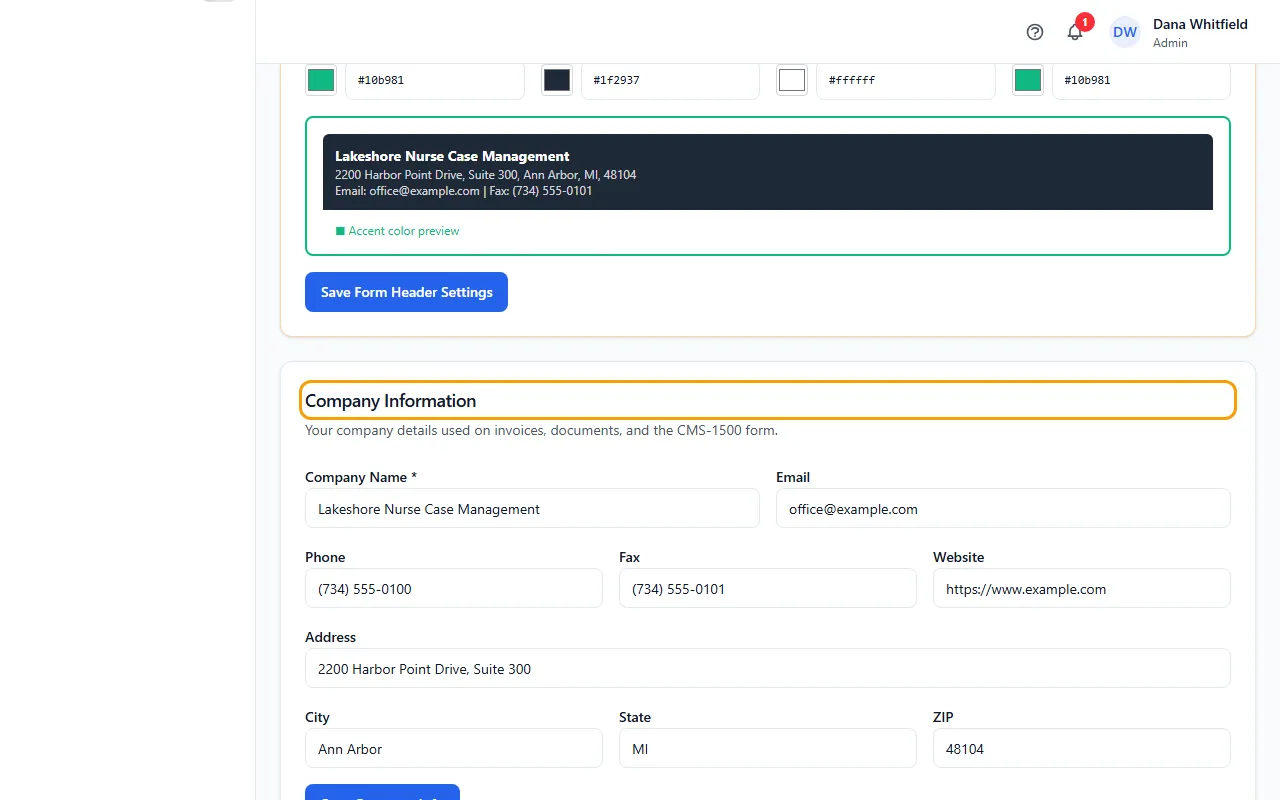Click the "Company Information" section heading
The width and height of the screenshot is (1280, 800).
pyautogui.click(x=390, y=401)
